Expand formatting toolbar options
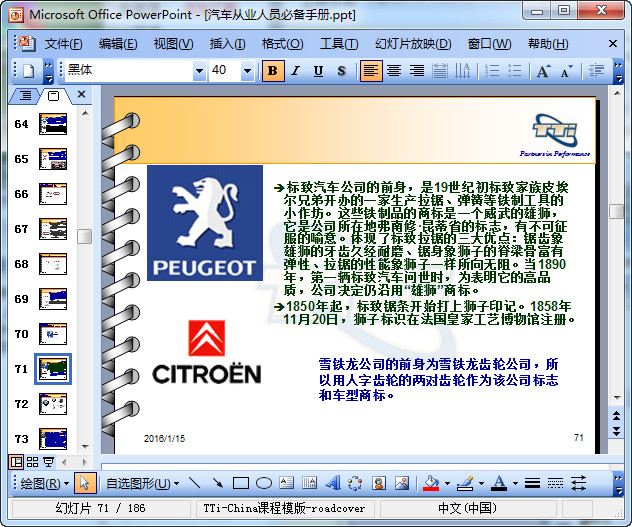 [x=618, y=72]
